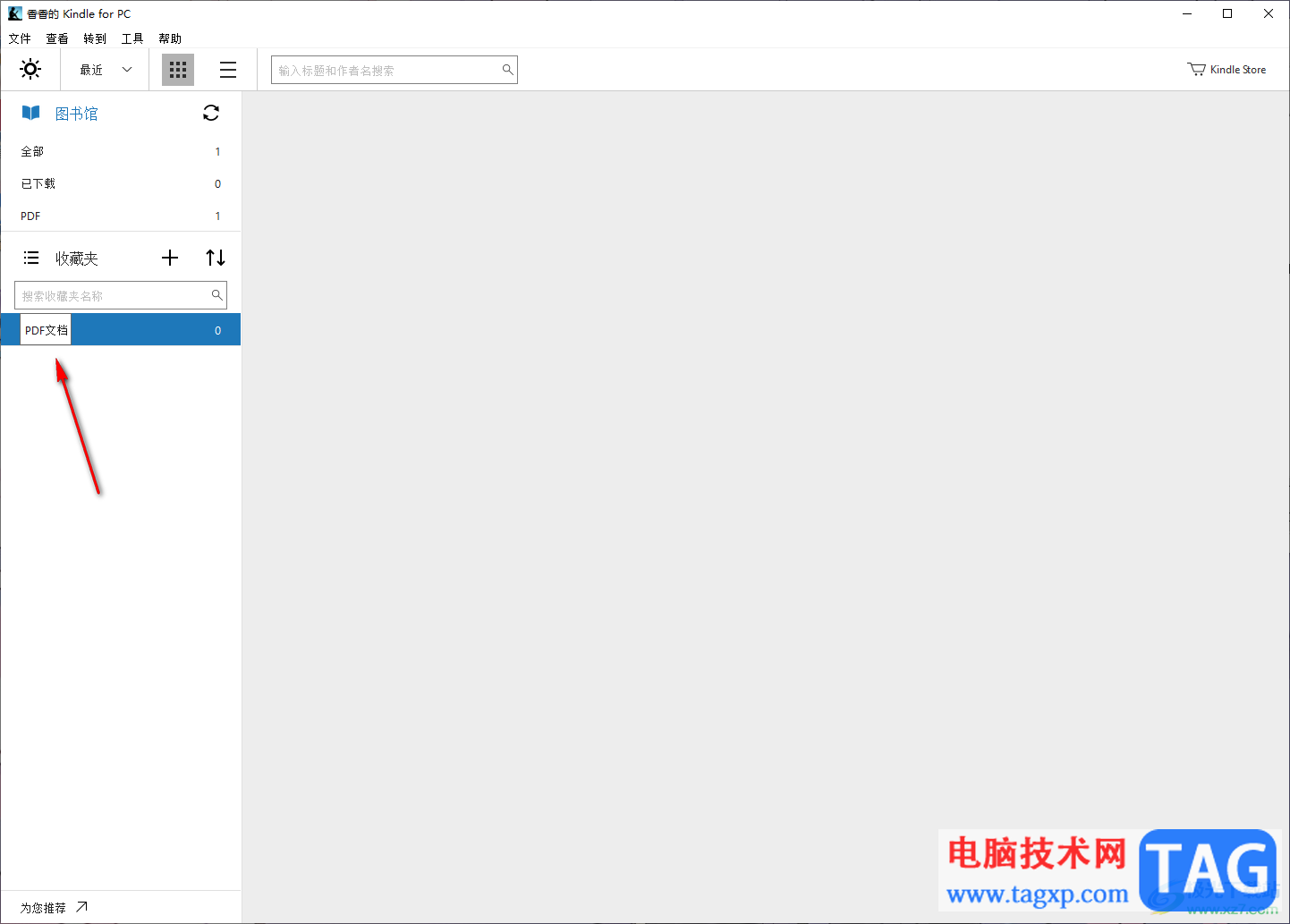Open the 文件 menu

pyautogui.click(x=20, y=38)
